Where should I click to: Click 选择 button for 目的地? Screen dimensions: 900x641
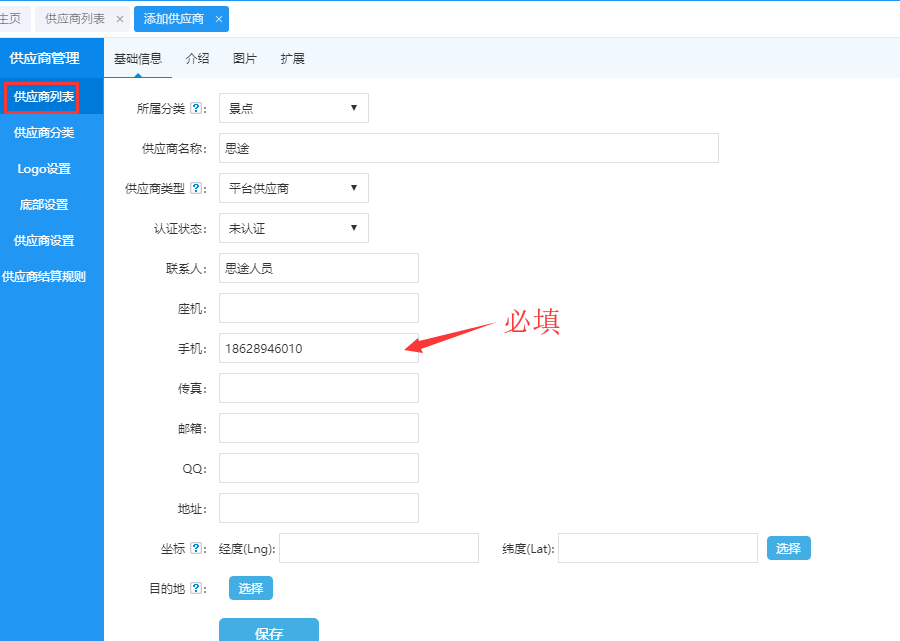coord(250,588)
